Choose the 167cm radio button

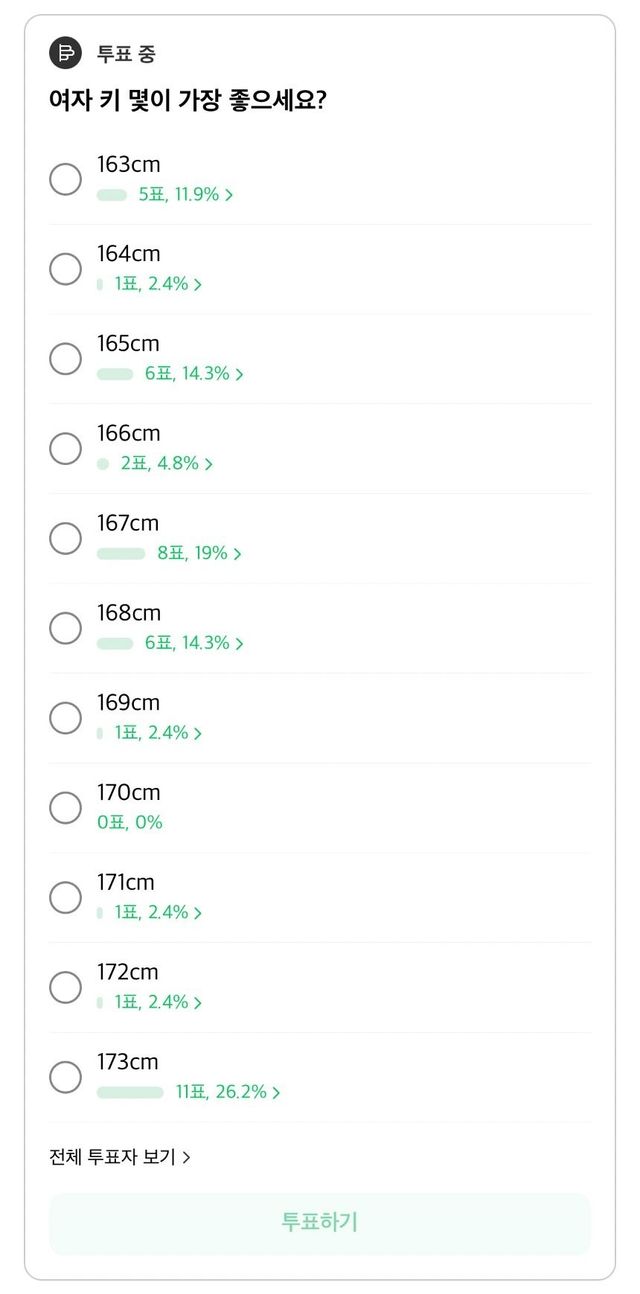pyautogui.click(x=66, y=539)
